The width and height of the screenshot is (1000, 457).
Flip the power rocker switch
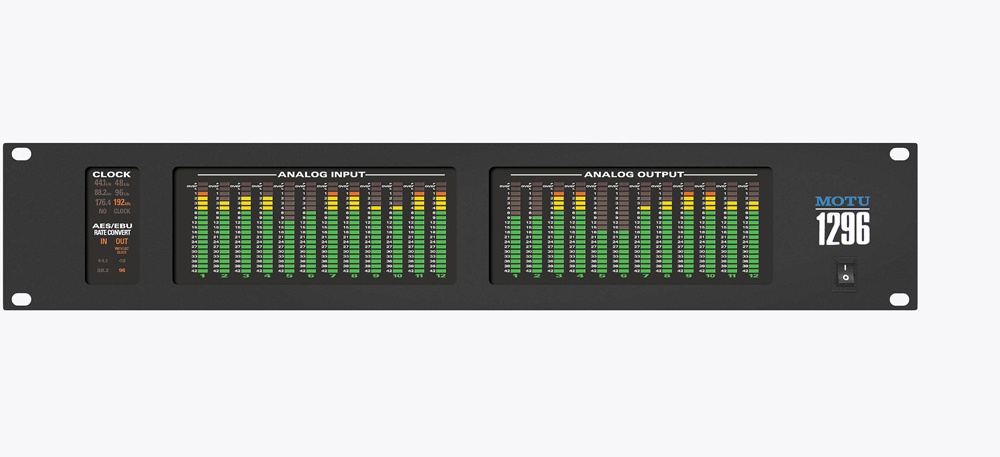pos(845,273)
